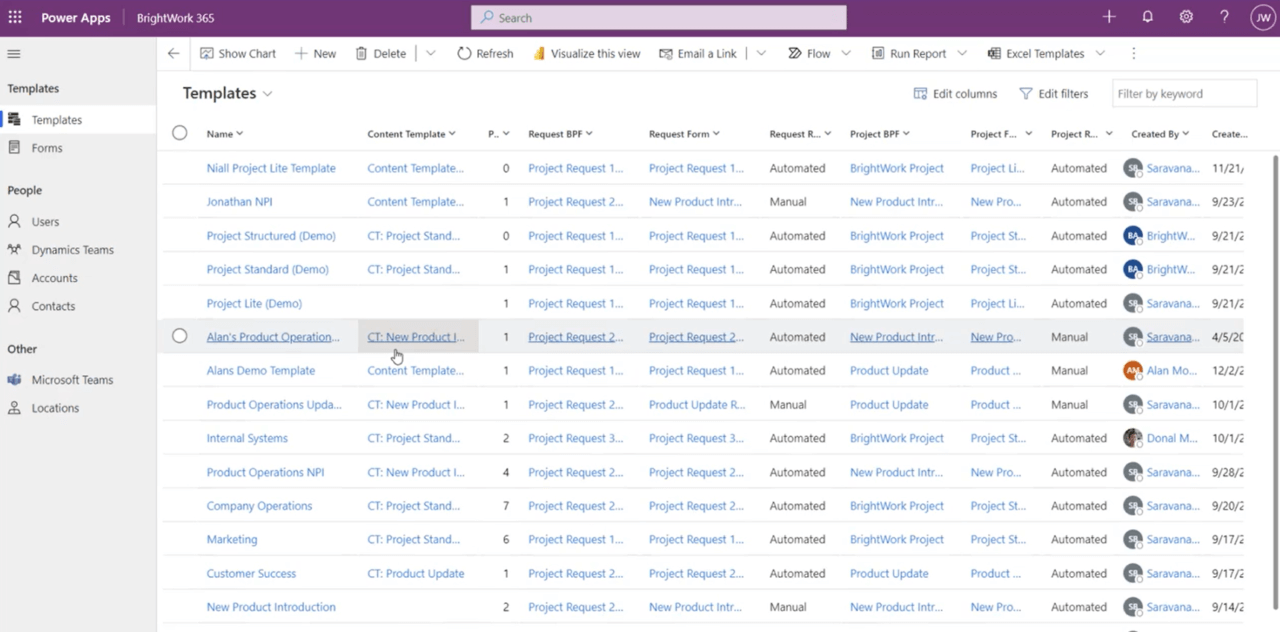This screenshot has width=1280, height=632.
Task: Select all rows using the header circle
Action: tap(179, 132)
